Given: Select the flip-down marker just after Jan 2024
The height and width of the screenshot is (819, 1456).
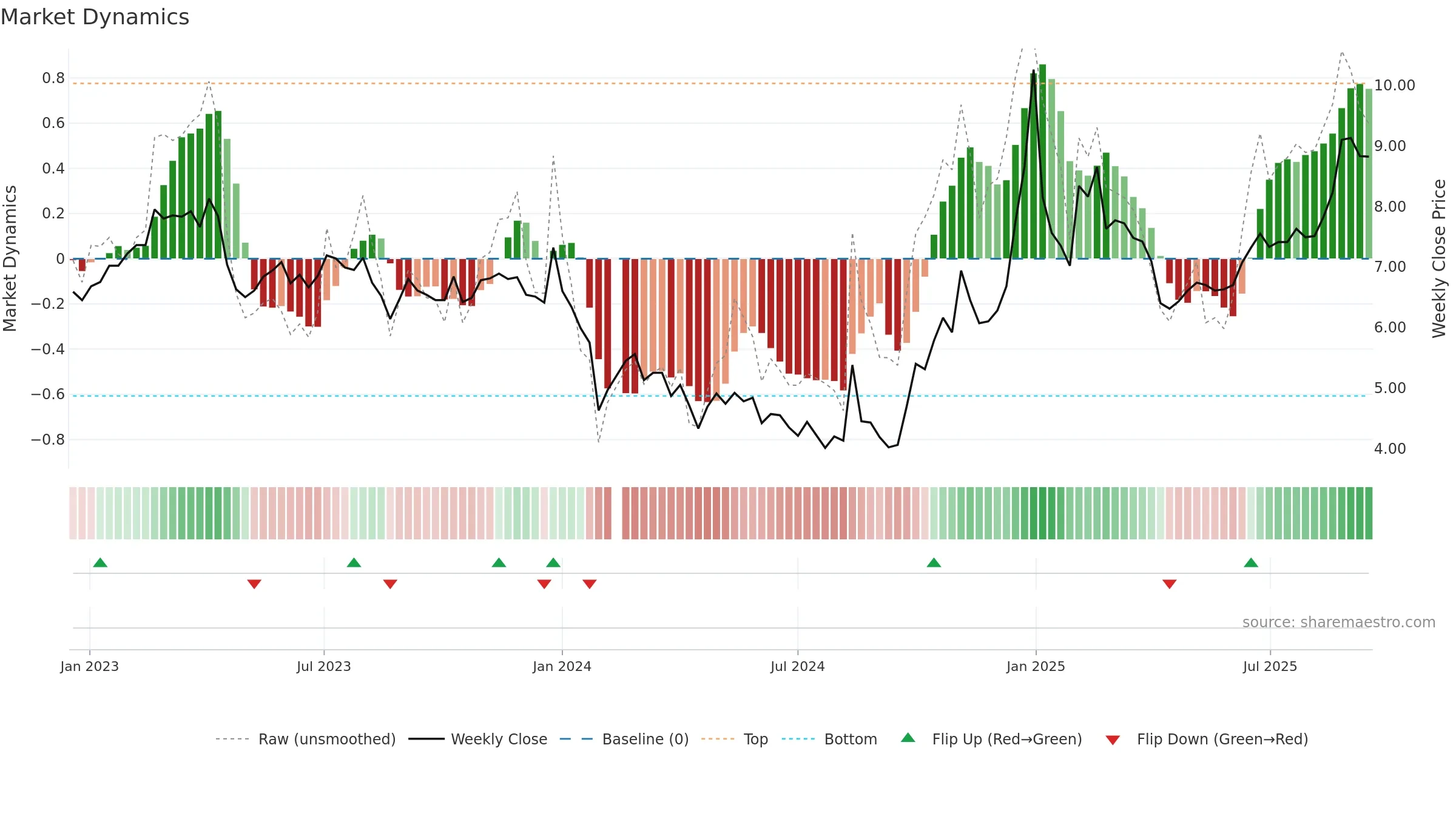Looking at the screenshot, I should click(x=590, y=584).
